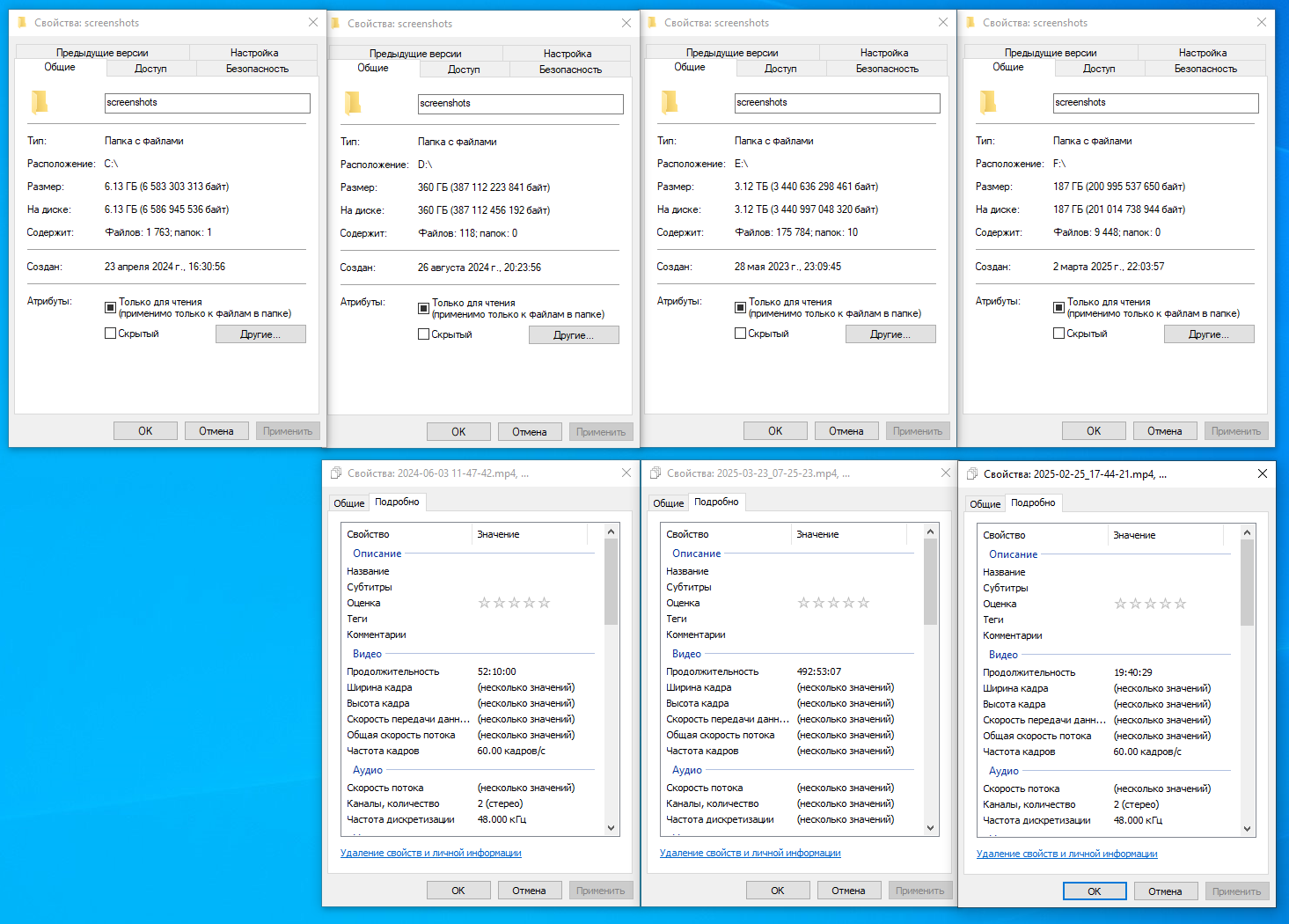1289x924 pixels.
Task: Click the scroll down arrow in the 2025-02-25 details list
Action: [x=1248, y=829]
